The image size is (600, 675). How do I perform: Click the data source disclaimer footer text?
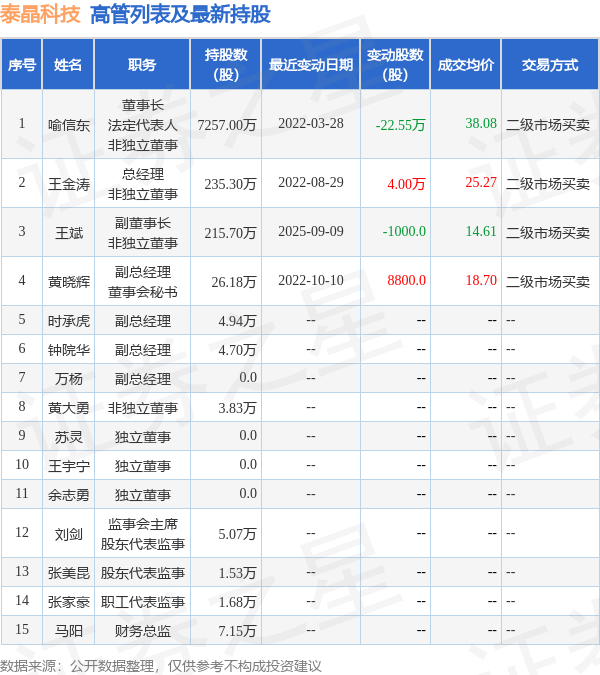point(161,666)
